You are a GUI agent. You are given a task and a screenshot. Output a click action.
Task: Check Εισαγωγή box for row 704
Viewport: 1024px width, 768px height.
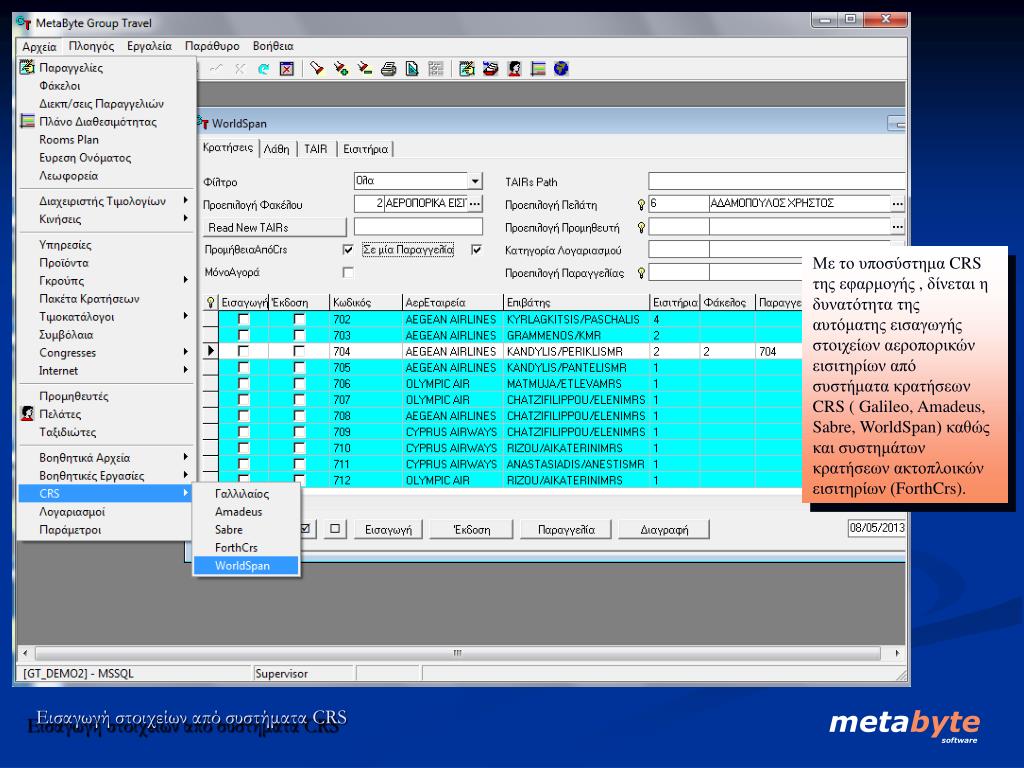244,351
